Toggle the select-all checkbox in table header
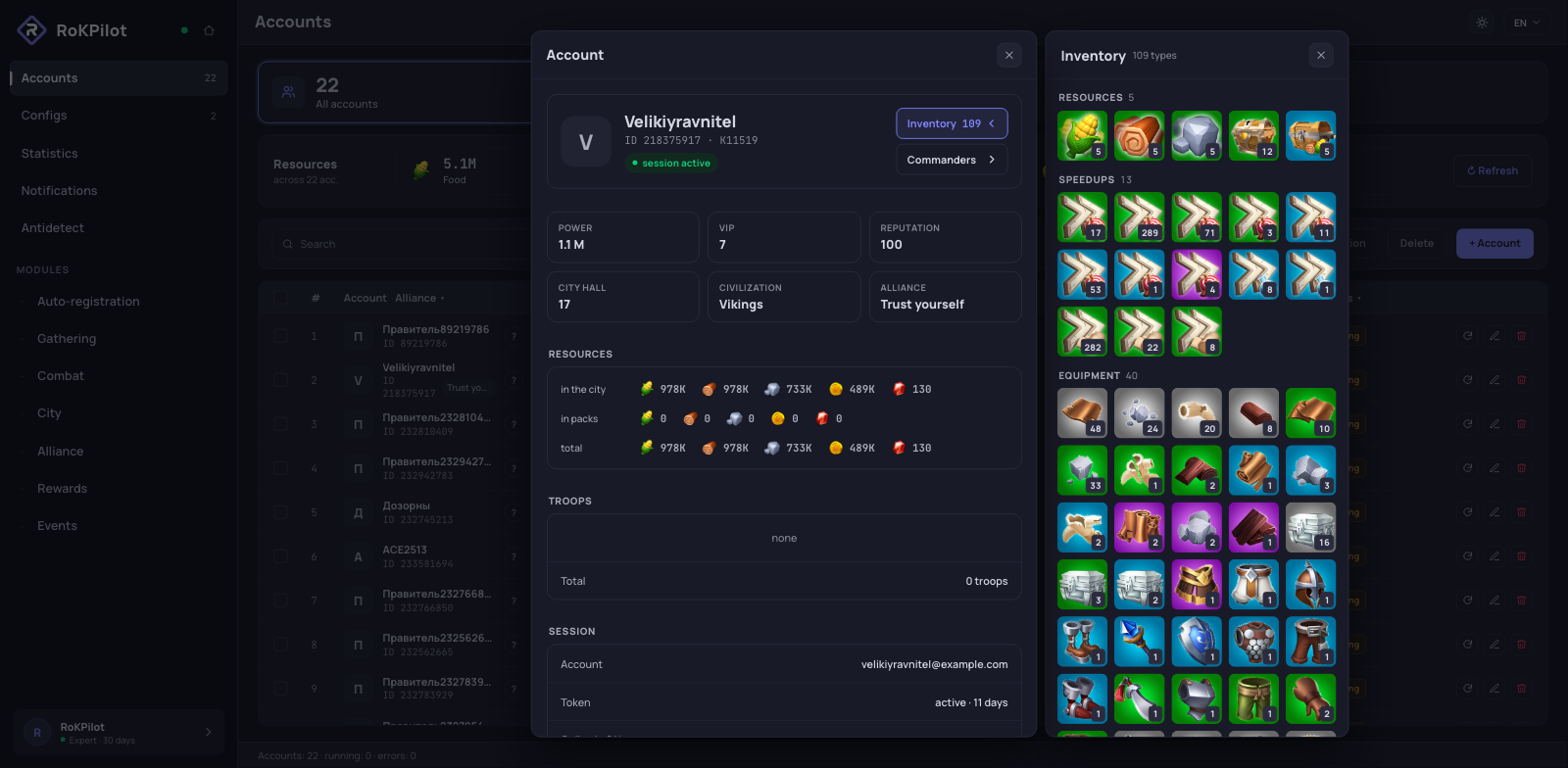The image size is (1568, 768). [281, 298]
